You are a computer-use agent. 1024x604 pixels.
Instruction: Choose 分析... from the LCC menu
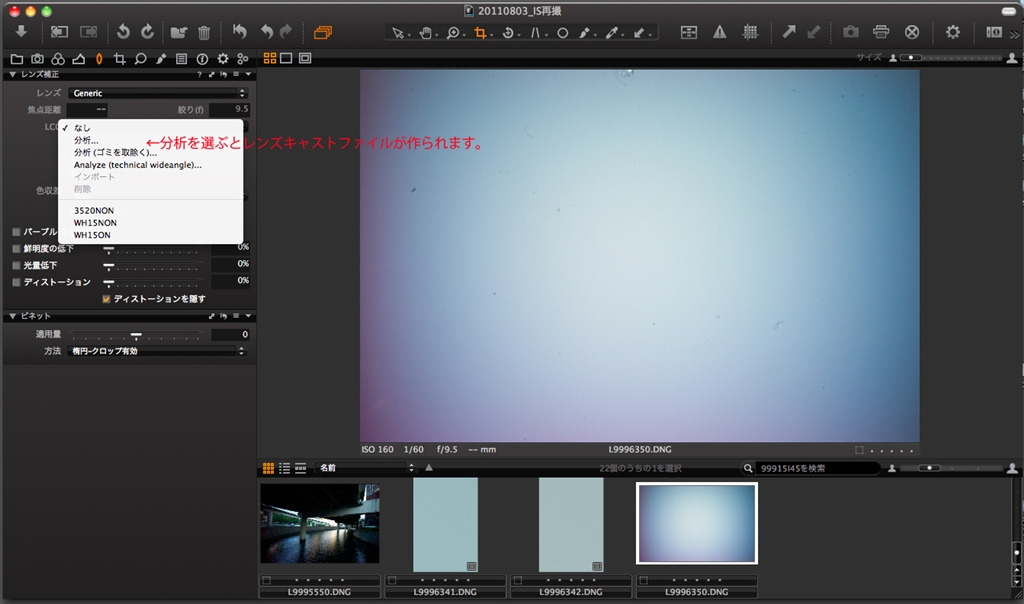click(86, 141)
